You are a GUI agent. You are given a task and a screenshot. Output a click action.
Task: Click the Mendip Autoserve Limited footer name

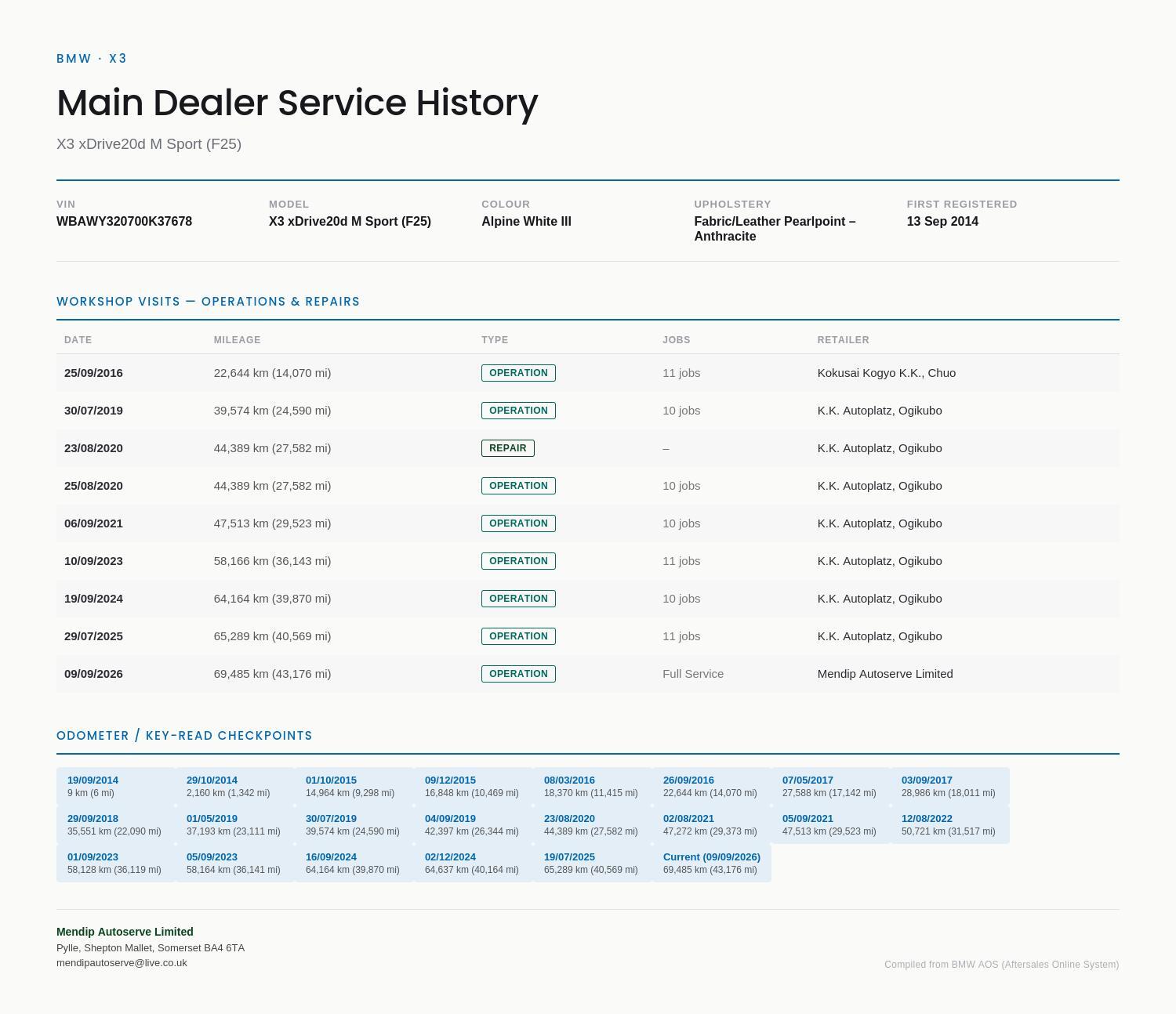coord(125,932)
